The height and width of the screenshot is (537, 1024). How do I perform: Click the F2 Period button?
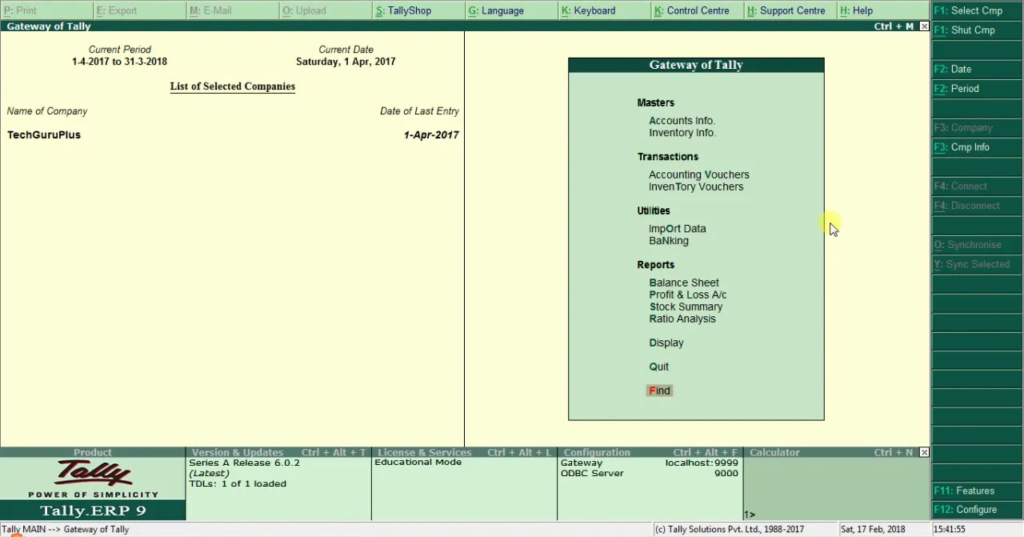[956, 89]
